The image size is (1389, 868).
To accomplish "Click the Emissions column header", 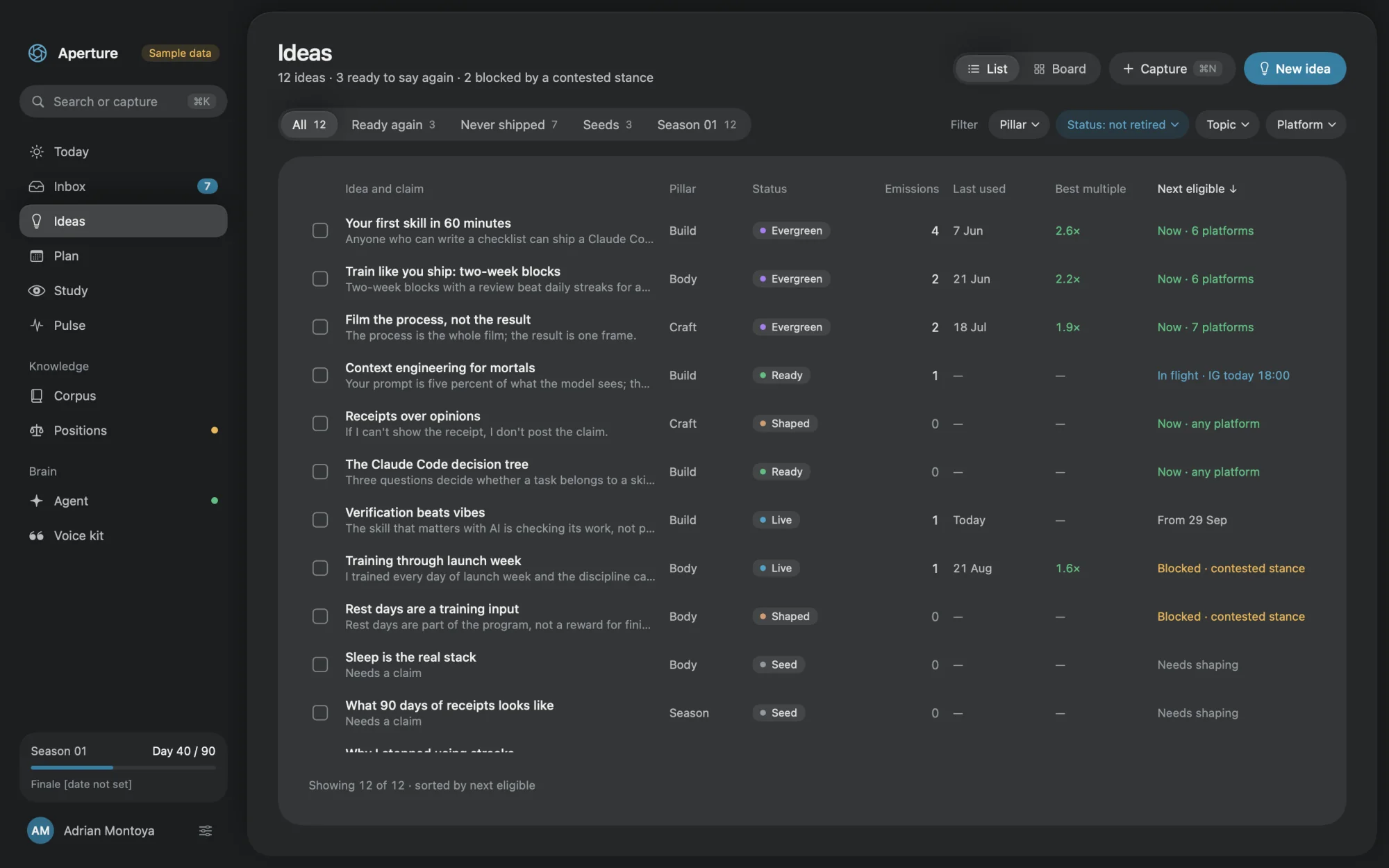I will [911, 189].
